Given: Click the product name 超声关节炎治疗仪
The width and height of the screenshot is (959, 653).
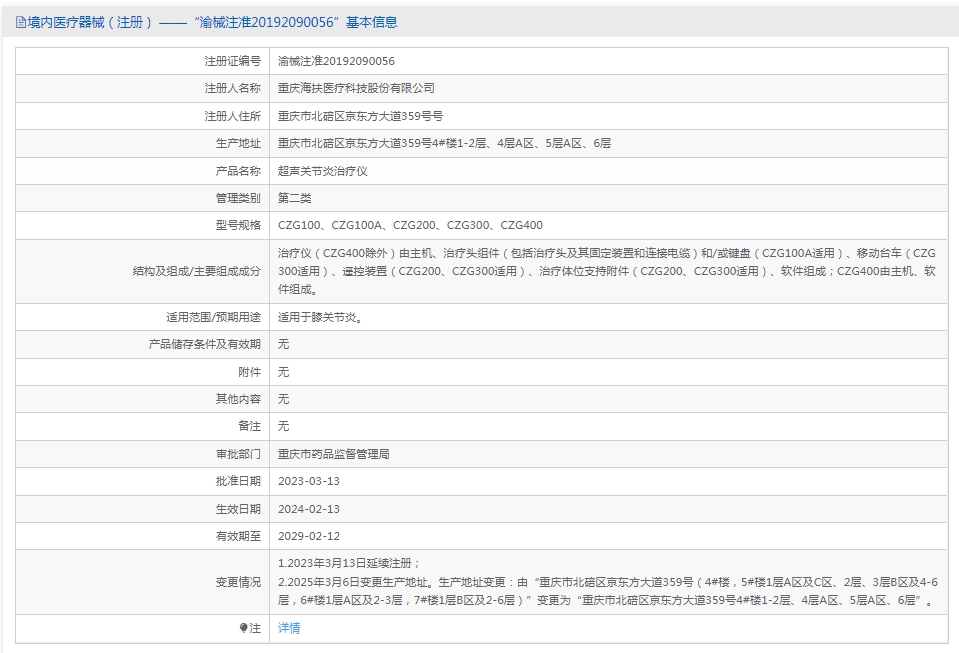Looking at the screenshot, I should click(322, 171).
